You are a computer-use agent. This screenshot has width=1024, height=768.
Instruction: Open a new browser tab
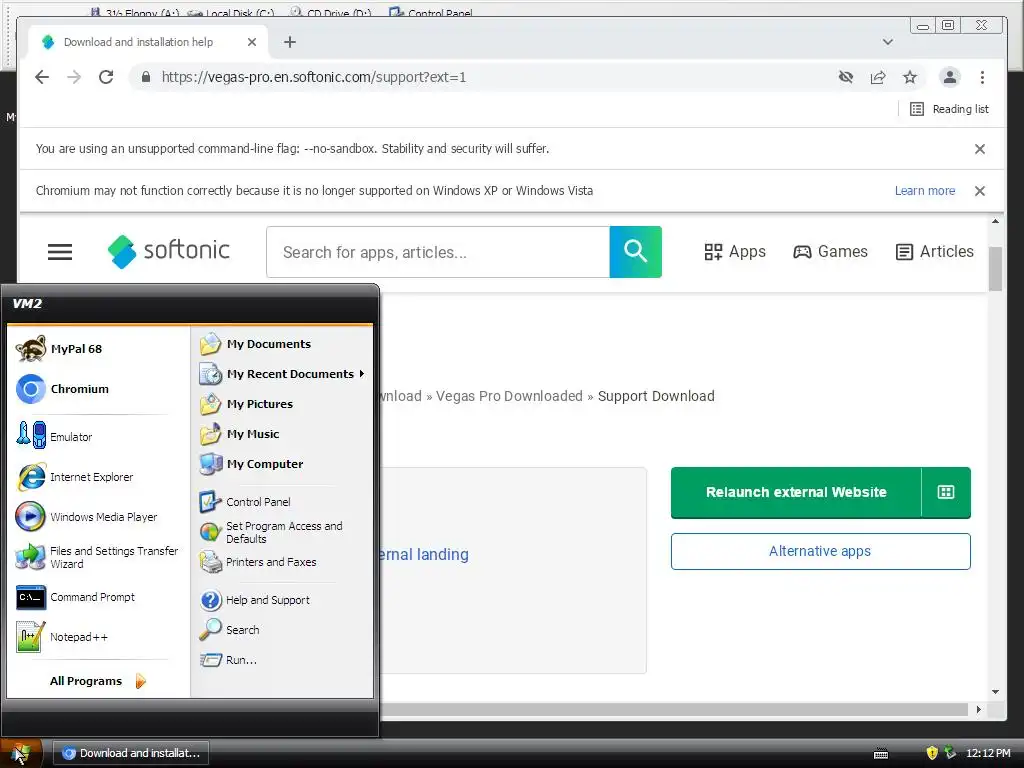coord(290,42)
